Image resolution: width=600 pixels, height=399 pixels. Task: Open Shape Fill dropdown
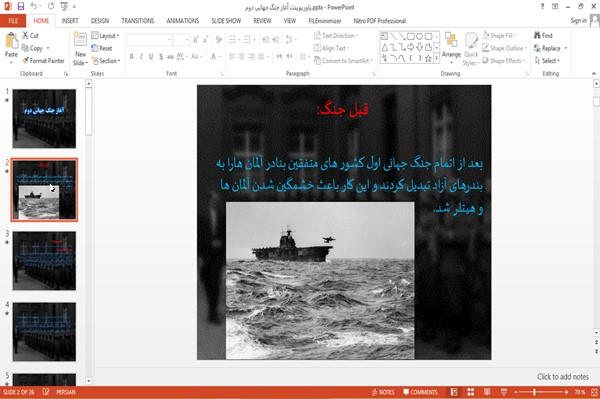click(x=499, y=36)
